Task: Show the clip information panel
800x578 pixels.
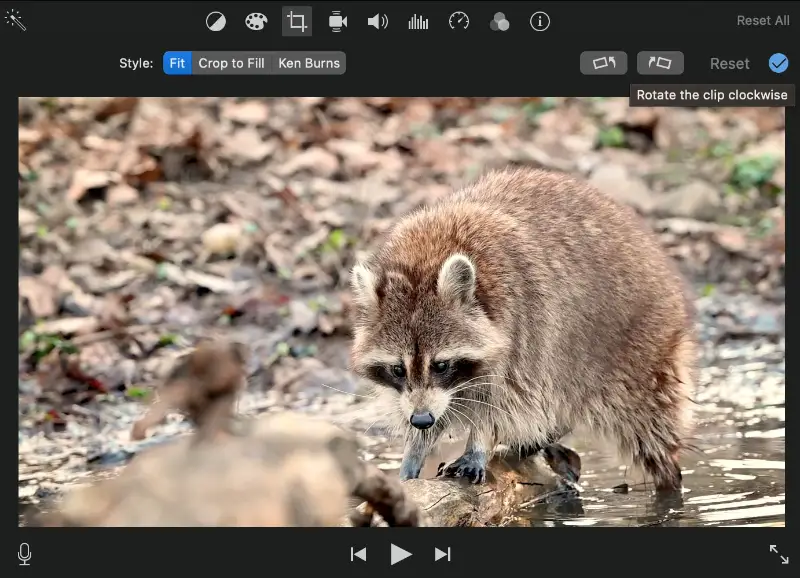Action: (x=540, y=21)
